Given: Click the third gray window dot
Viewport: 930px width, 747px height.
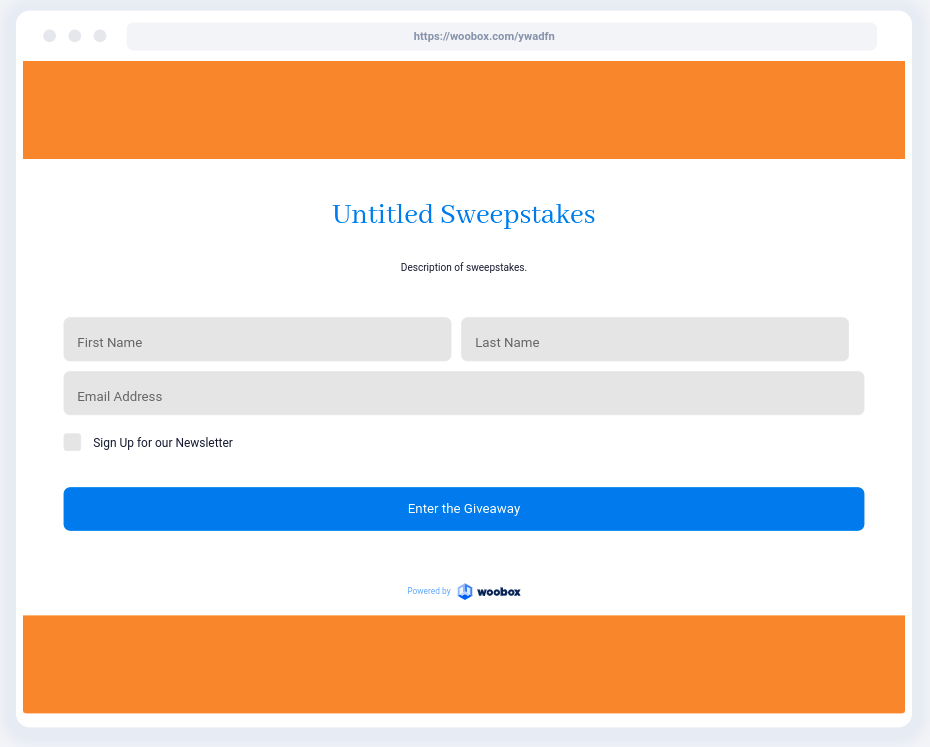Looking at the screenshot, I should [100, 36].
